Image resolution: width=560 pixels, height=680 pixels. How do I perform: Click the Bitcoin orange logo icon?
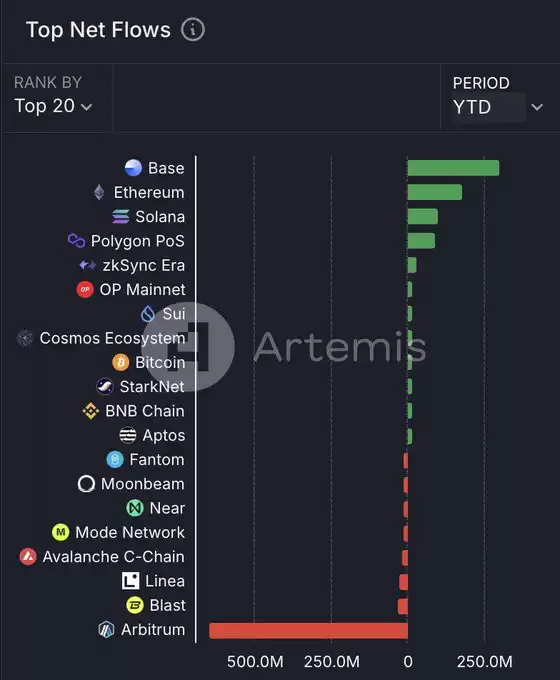point(121,362)
